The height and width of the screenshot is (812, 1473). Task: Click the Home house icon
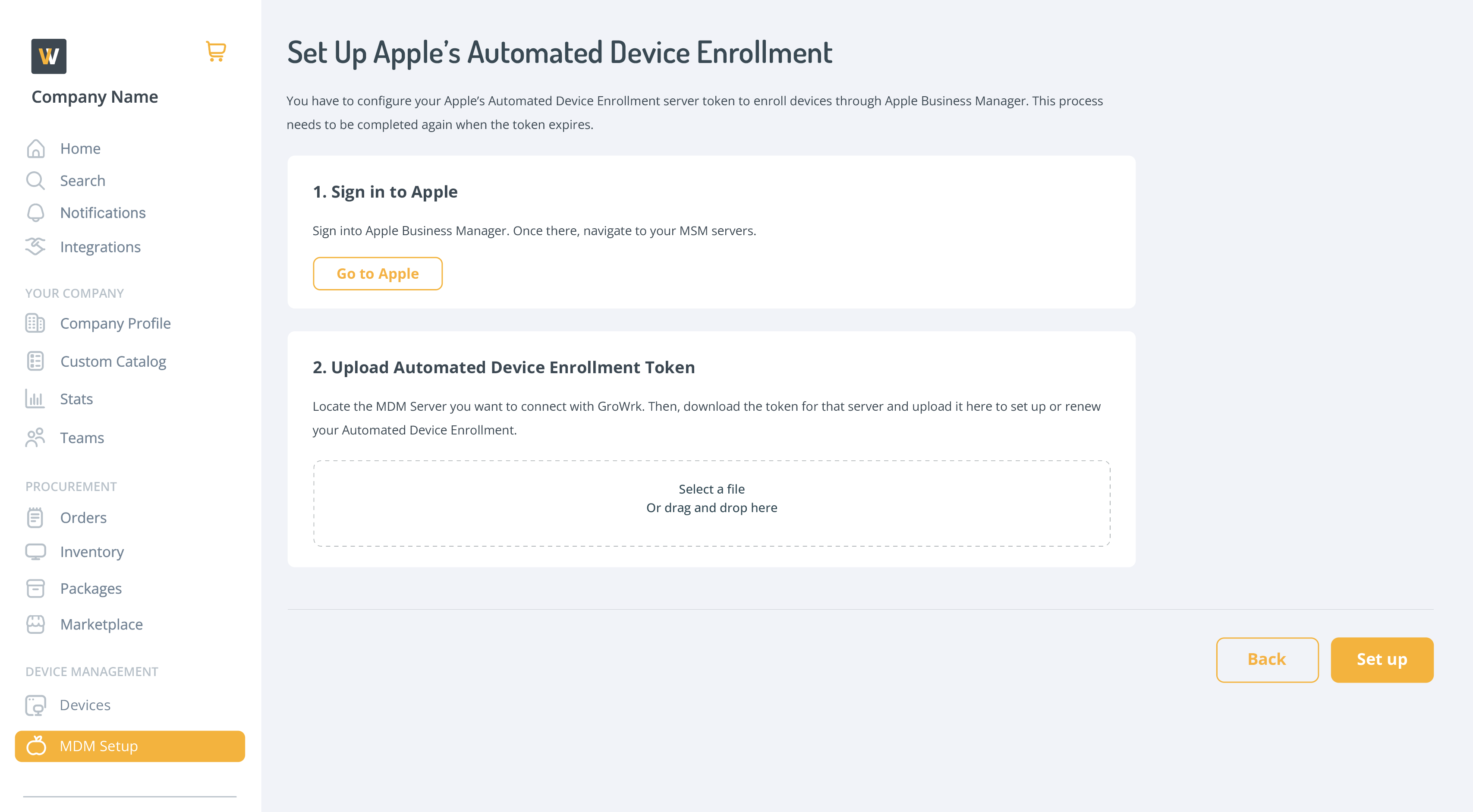pos(35,149)
